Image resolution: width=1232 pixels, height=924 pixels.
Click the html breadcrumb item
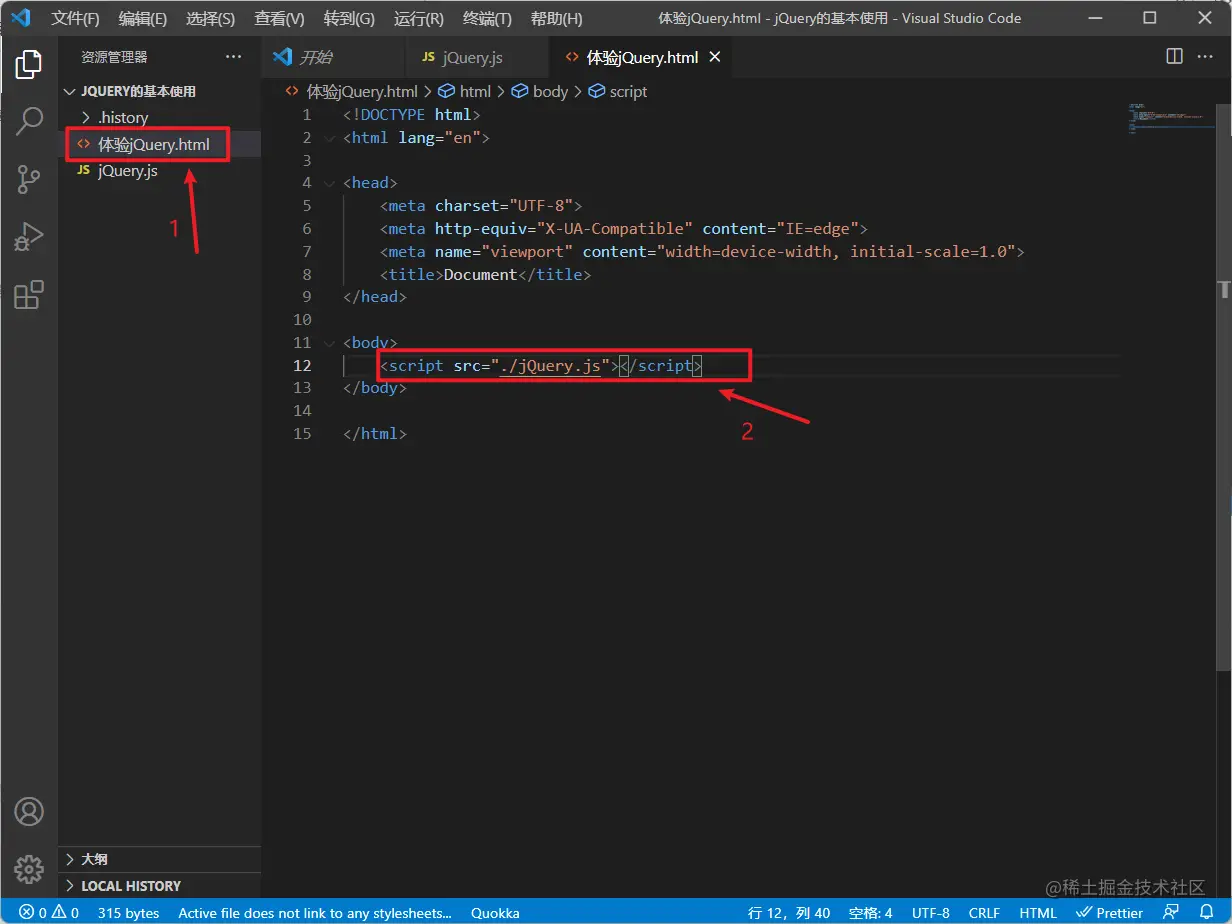(466, 91)
